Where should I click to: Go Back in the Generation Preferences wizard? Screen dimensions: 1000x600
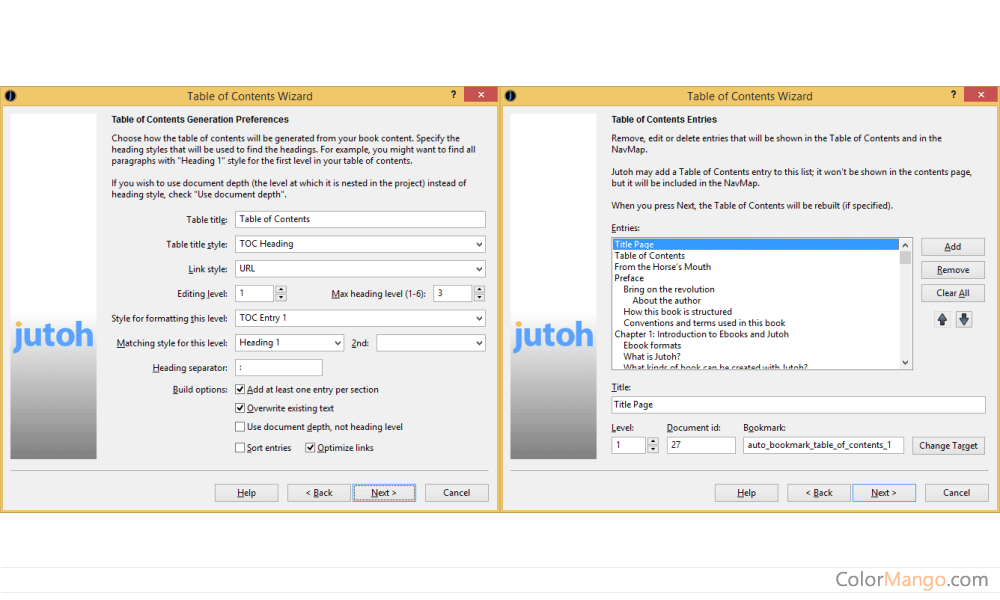(319, 493)
